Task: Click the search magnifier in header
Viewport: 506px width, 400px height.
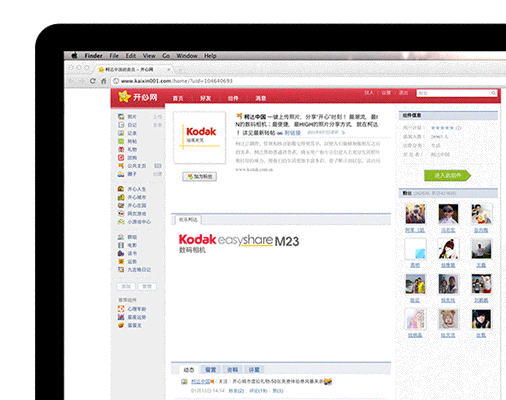Action: (493, 93)
